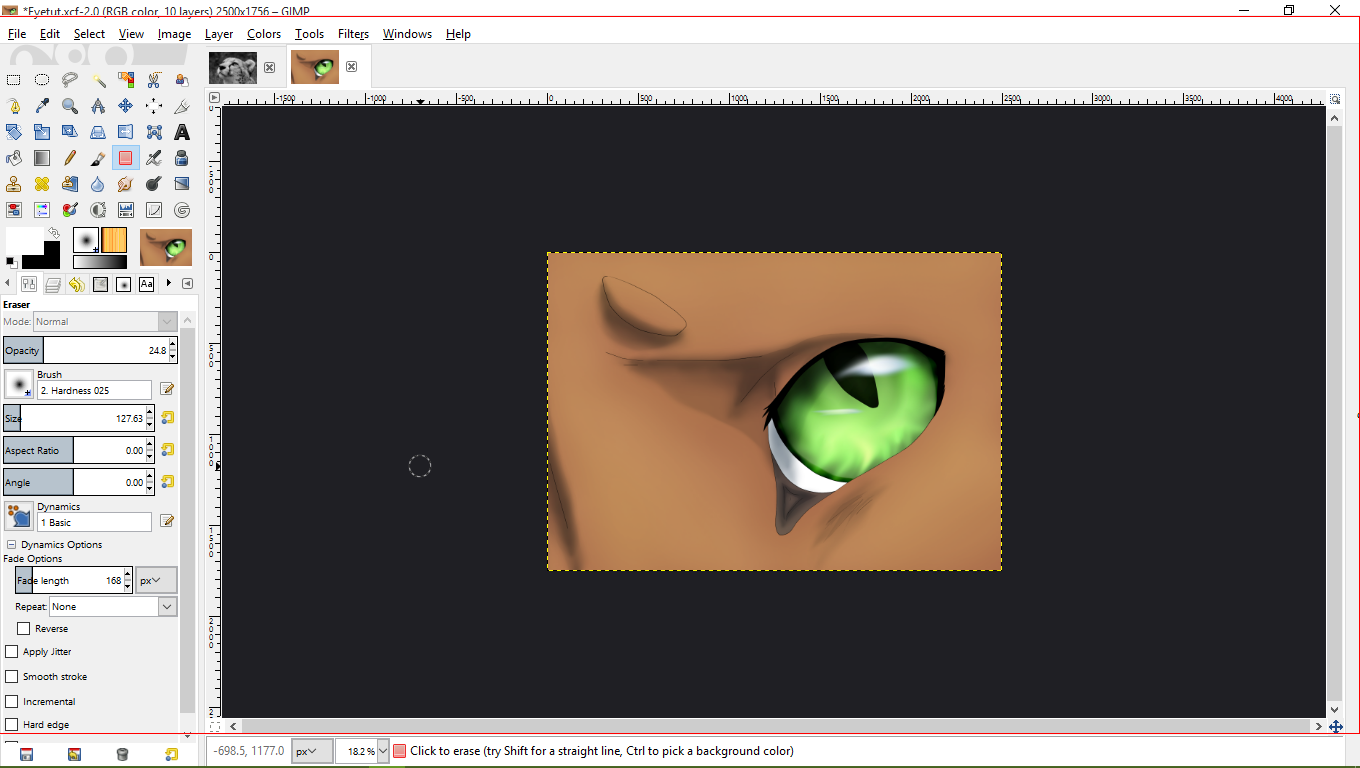This screenshot has width=1360, height=768.
Task: Select the Alignment tool
Action: (154, 106)
